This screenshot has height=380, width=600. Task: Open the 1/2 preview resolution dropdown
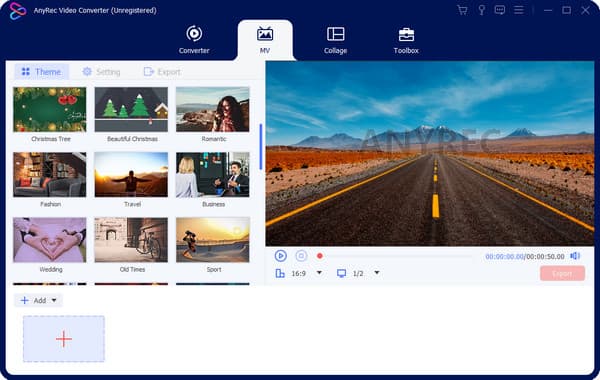point(377,273)
